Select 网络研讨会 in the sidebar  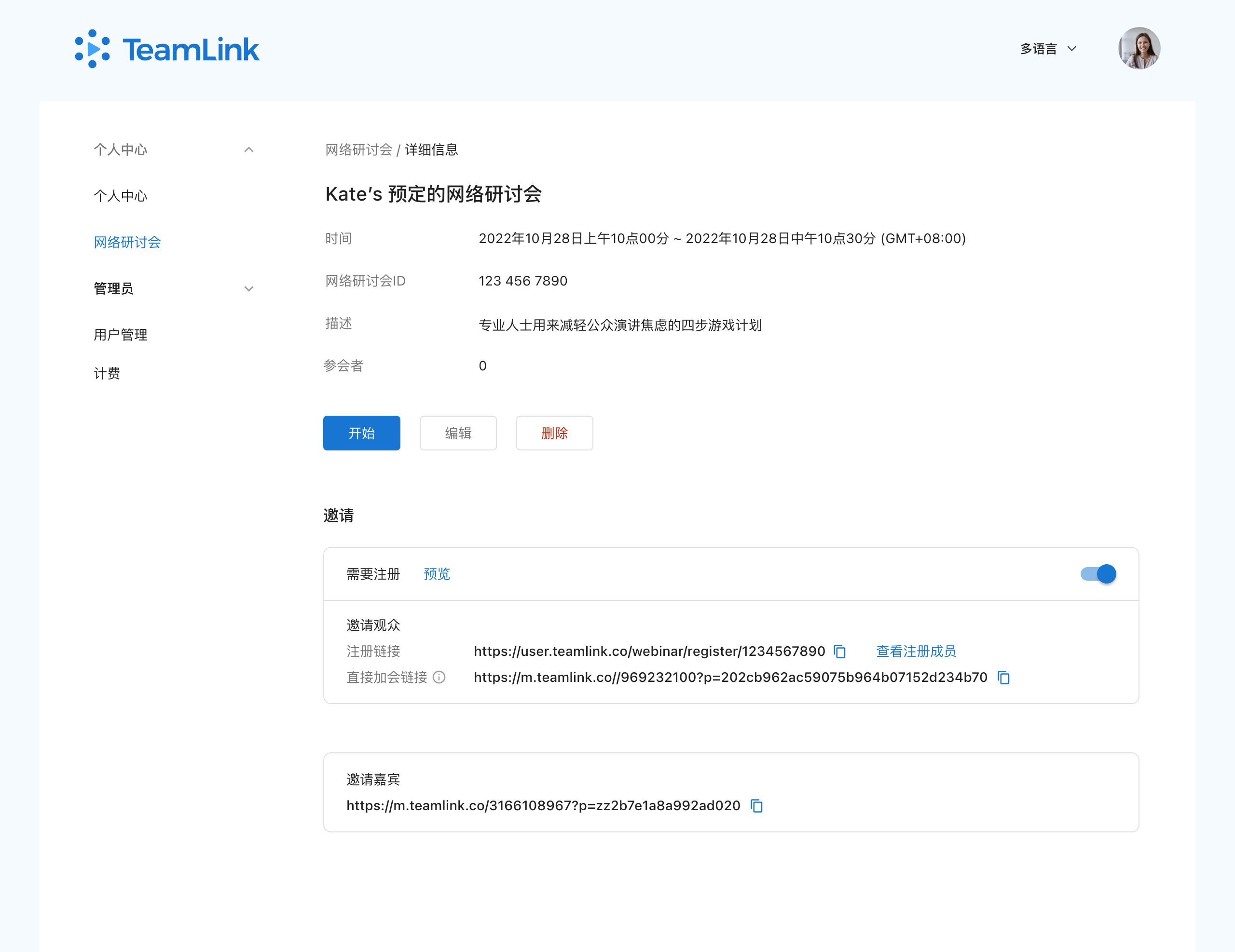click(x=127, y=243)
